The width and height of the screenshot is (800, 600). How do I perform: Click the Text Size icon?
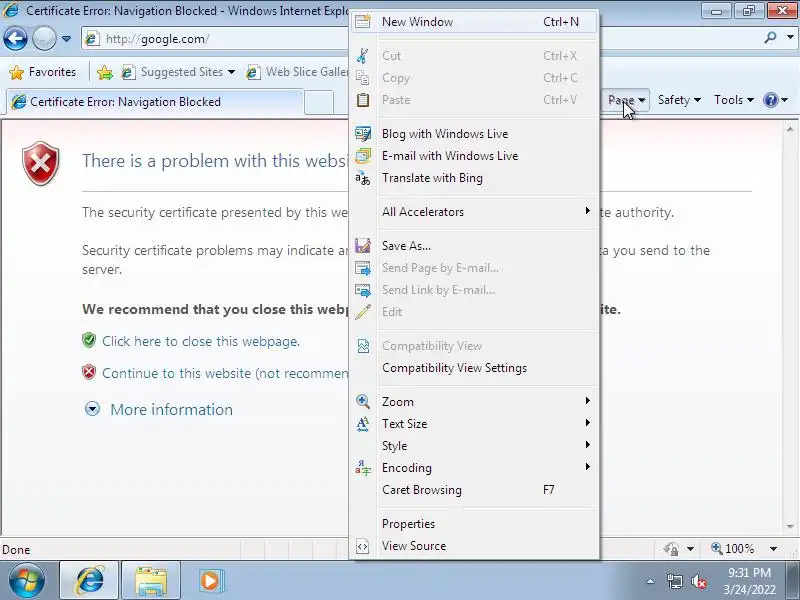[363, 423]
